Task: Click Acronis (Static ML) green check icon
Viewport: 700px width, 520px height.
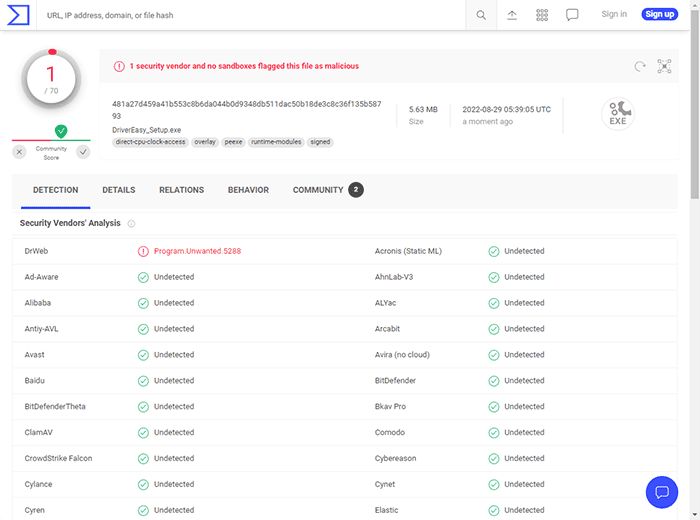Action: click(494, 251)
